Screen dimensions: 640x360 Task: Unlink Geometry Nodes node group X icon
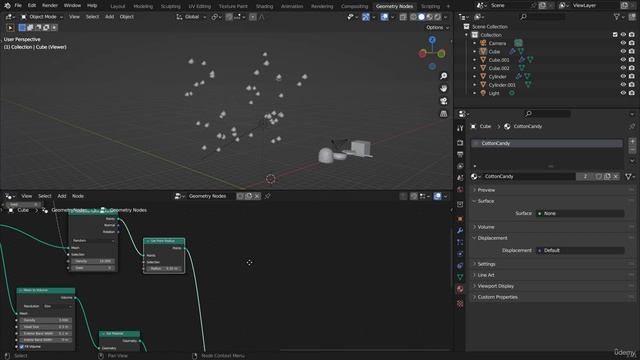[257, 196]
